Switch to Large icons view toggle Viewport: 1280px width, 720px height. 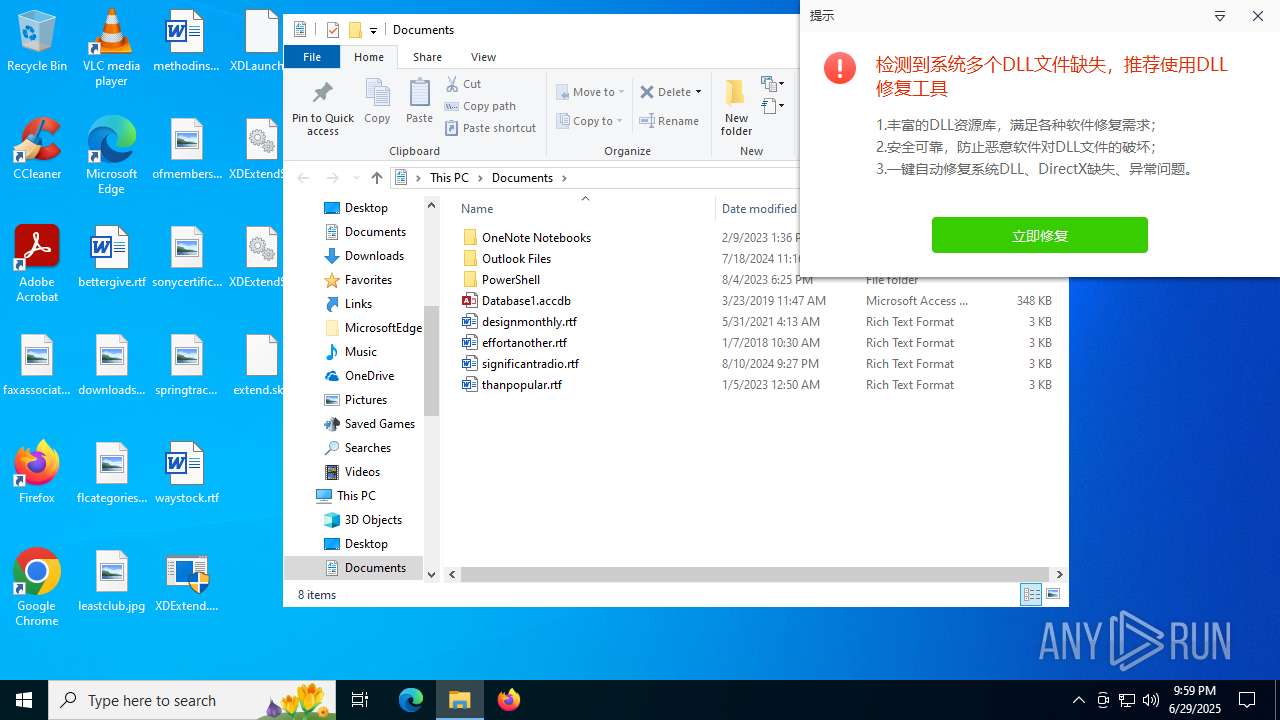click(1053, 595)
